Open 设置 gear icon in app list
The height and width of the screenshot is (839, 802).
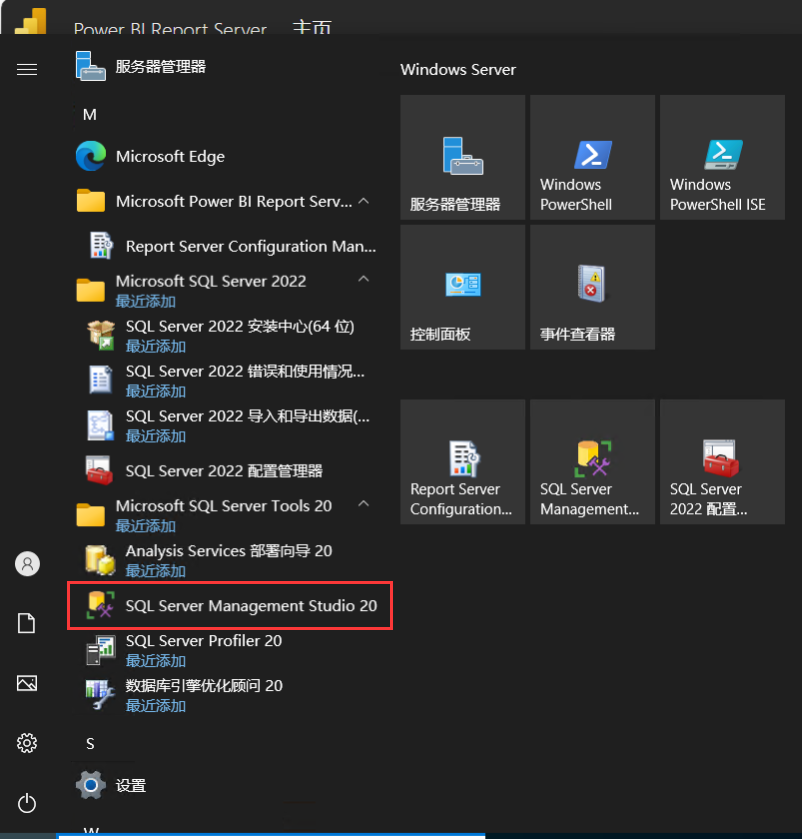[90, 785]
